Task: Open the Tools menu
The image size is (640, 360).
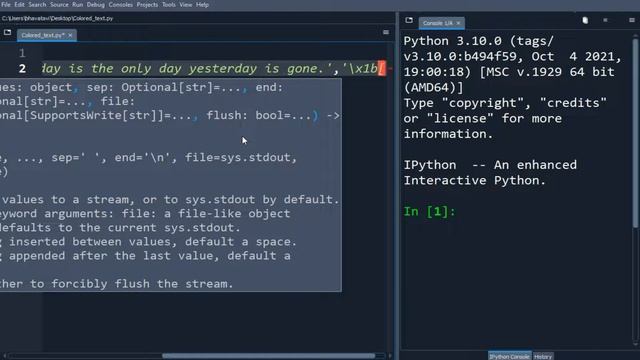Action: click(169, 5)
